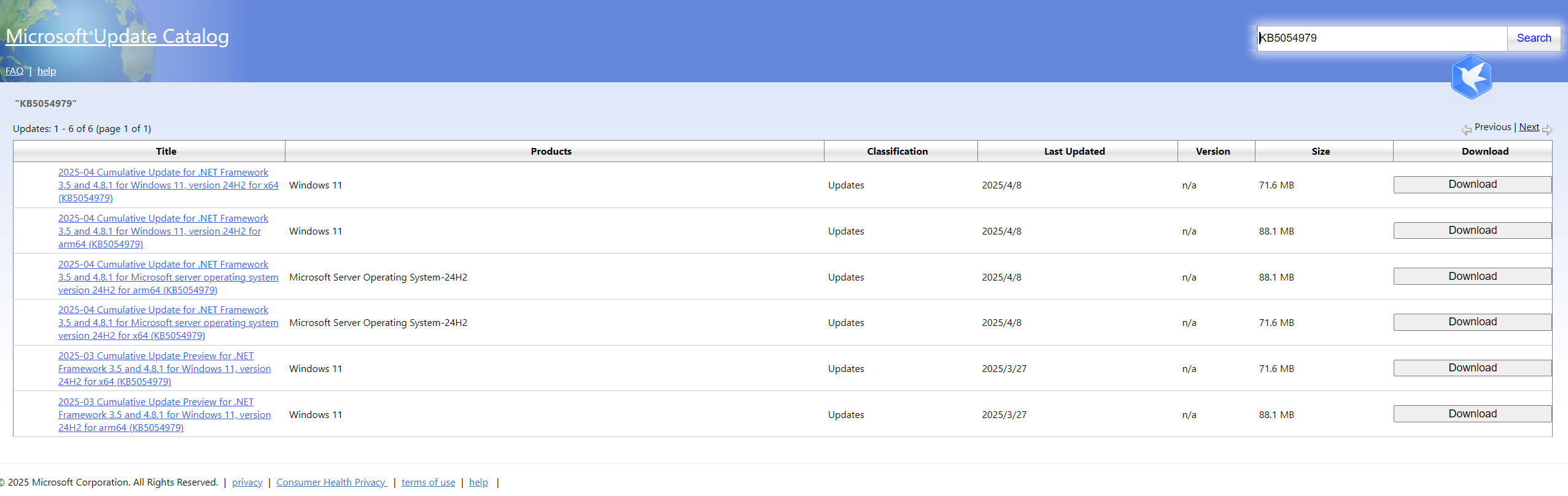Viewport: 1568px width, 496px height.
Task: Go to Next results page link
Action: [x=1529, y=127]
